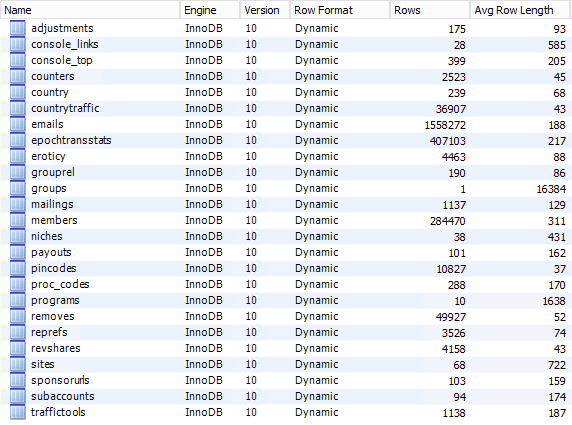Select the groups table name

pyautogui.click(x=49, y=188)
